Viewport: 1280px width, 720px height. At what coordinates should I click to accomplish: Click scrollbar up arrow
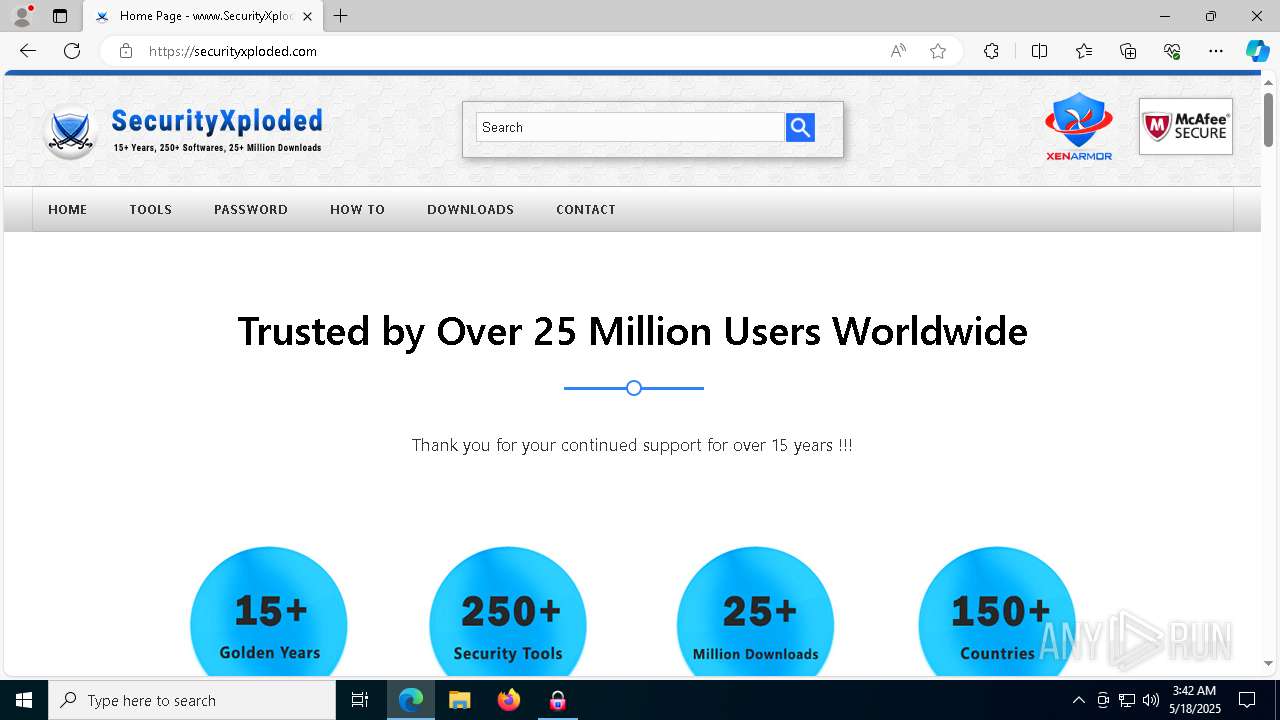1268,81
